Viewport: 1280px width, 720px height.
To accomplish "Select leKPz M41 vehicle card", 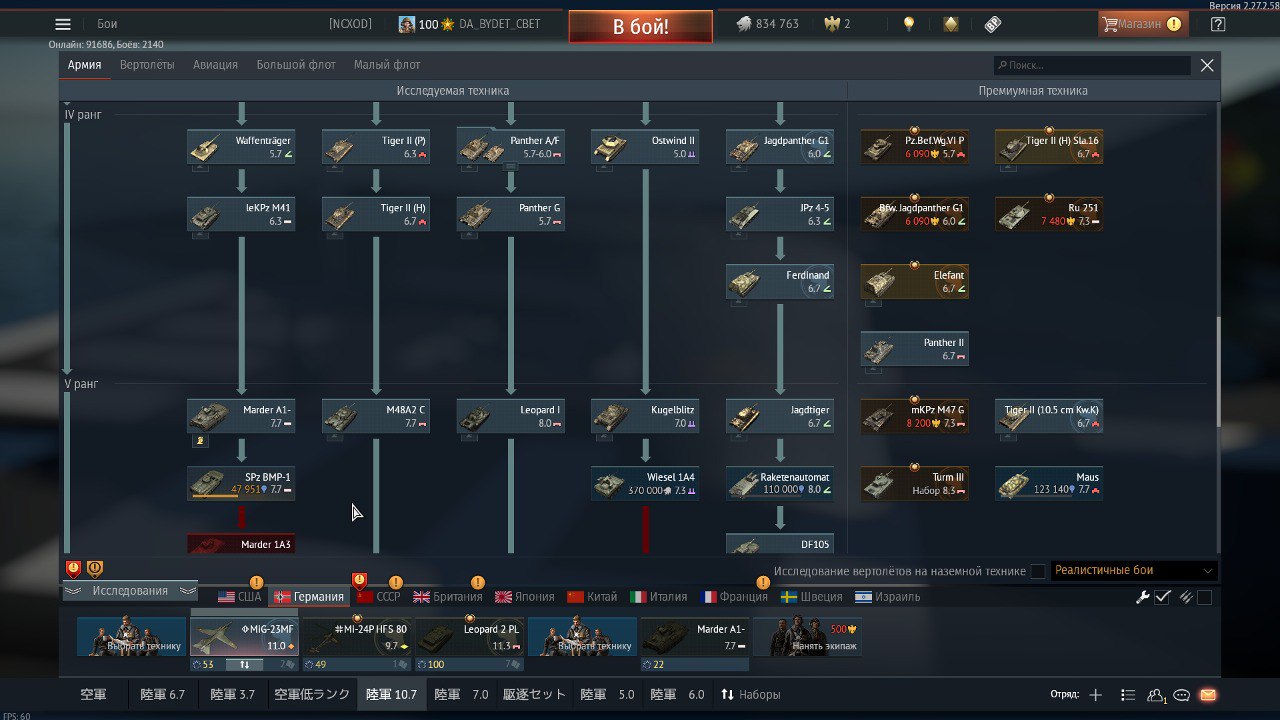I will 241,214.
